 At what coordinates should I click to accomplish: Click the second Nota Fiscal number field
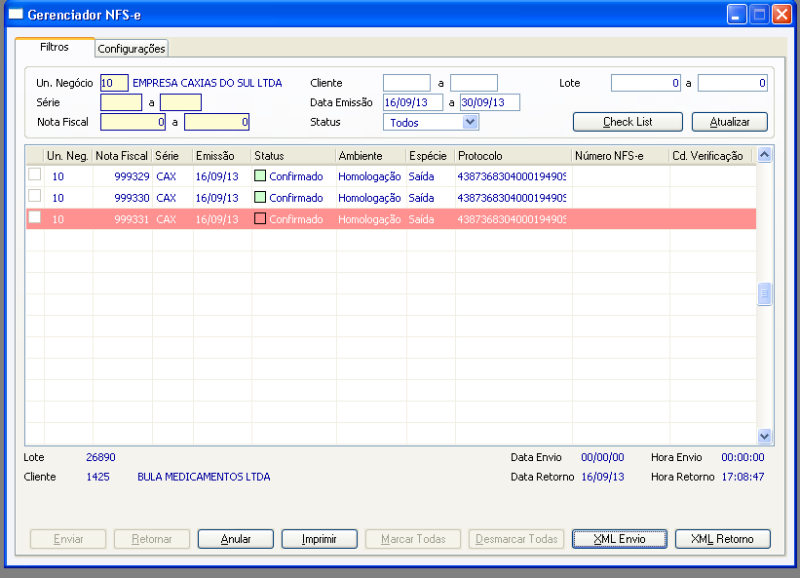216,122
